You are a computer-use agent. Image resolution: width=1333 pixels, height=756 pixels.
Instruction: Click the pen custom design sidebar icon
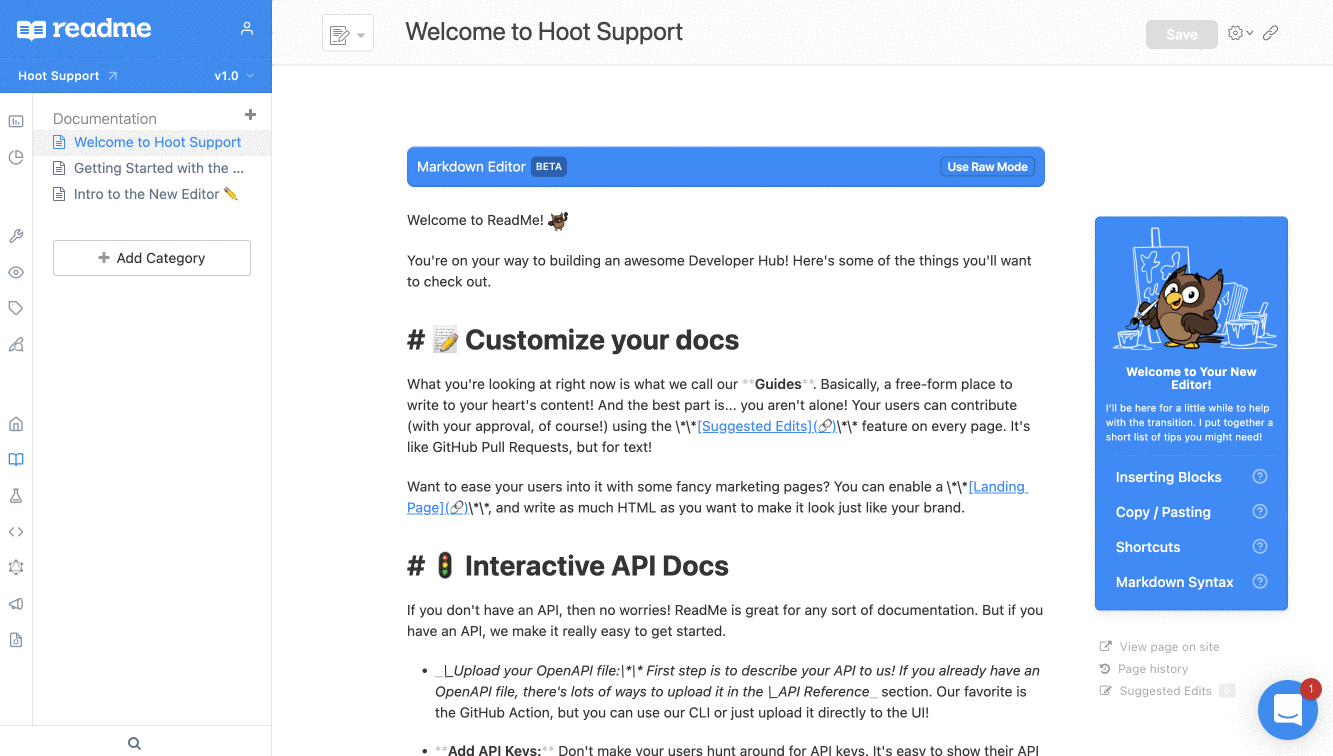pos(16,344)
